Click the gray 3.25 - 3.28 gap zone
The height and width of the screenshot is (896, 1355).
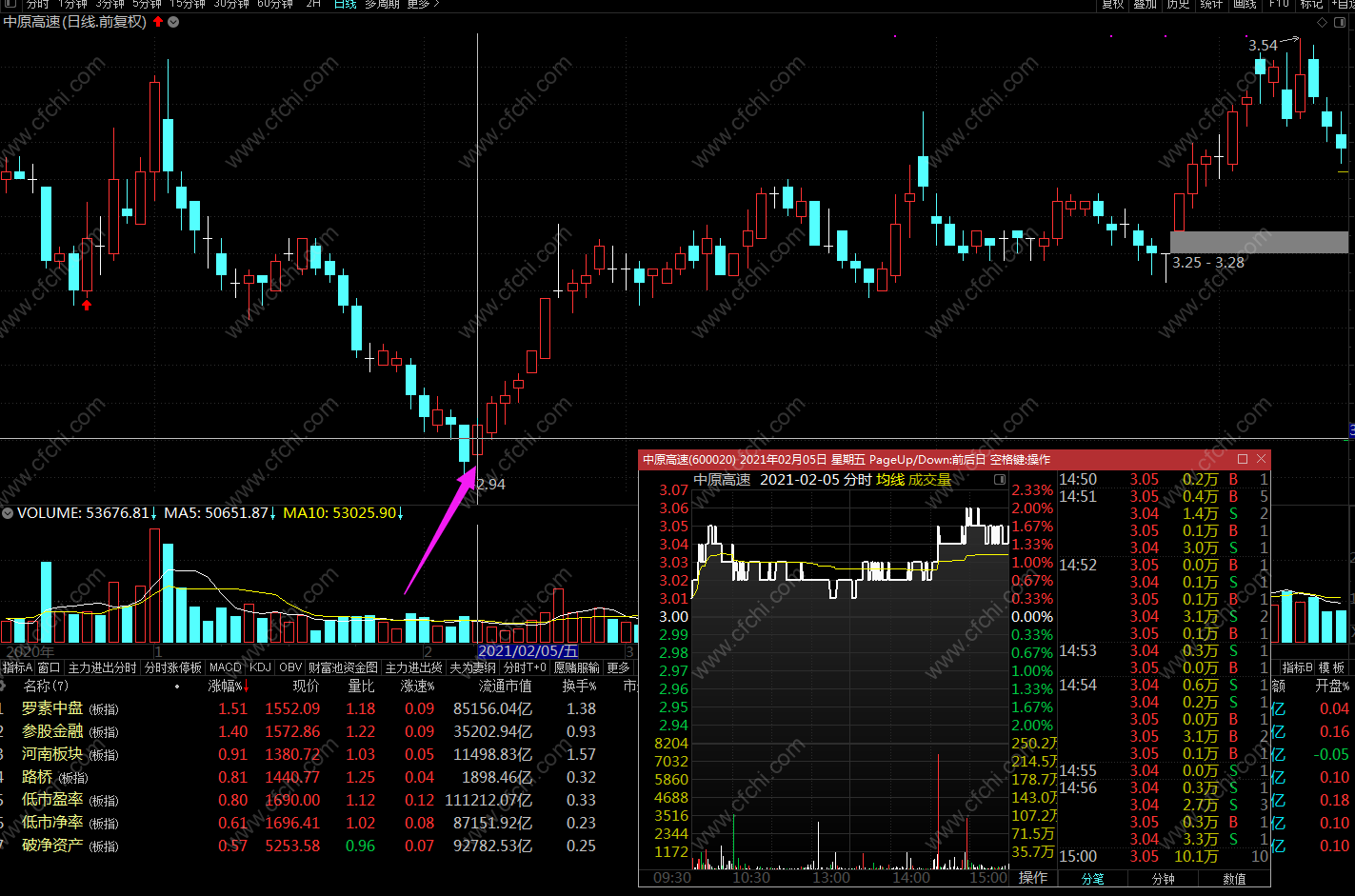pyautogui.click(x=1259, y=242)
